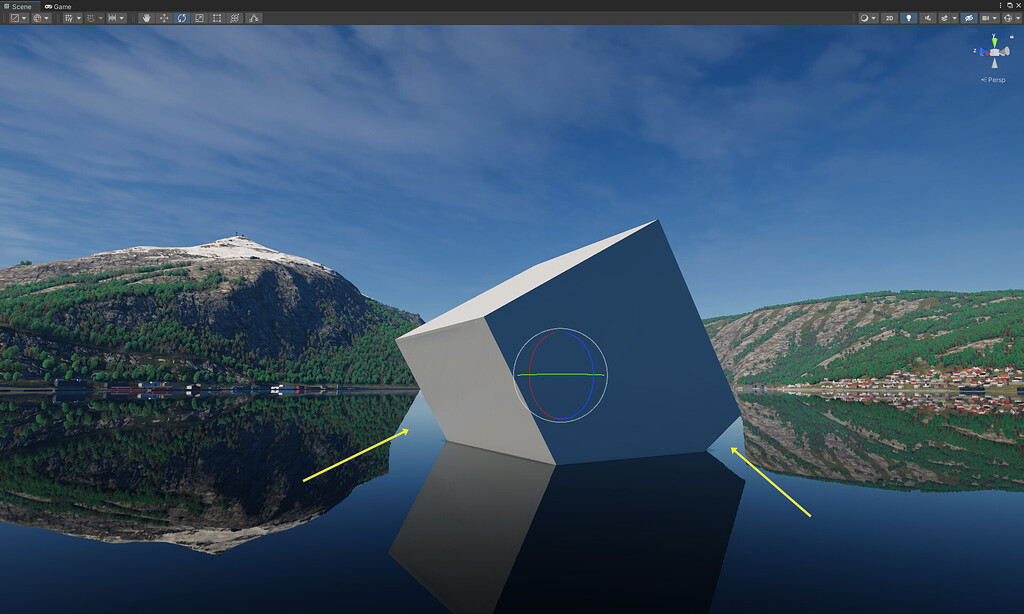This screenshot has width=1024, height=614.
Task: Open the scene effects dropdown arrow
Action: tap(954, 18)
